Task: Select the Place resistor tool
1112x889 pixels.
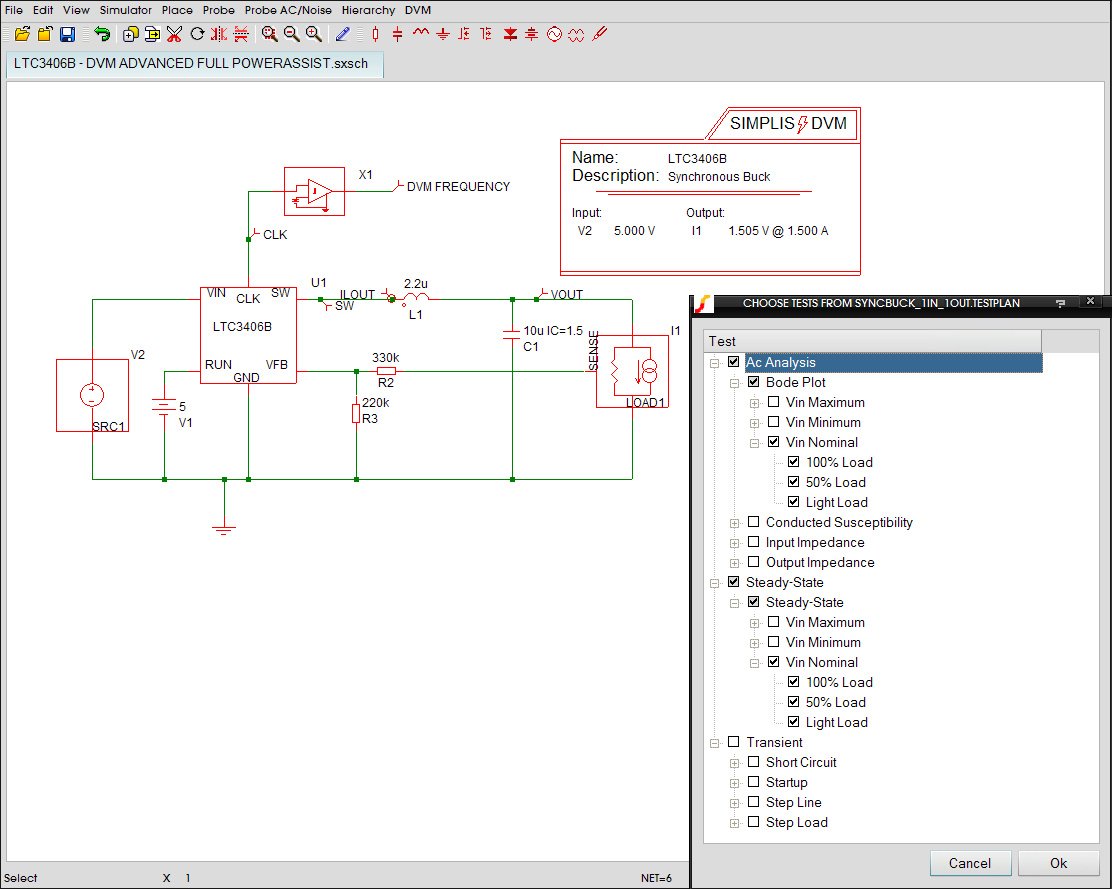Action: (x=375, y=34)
